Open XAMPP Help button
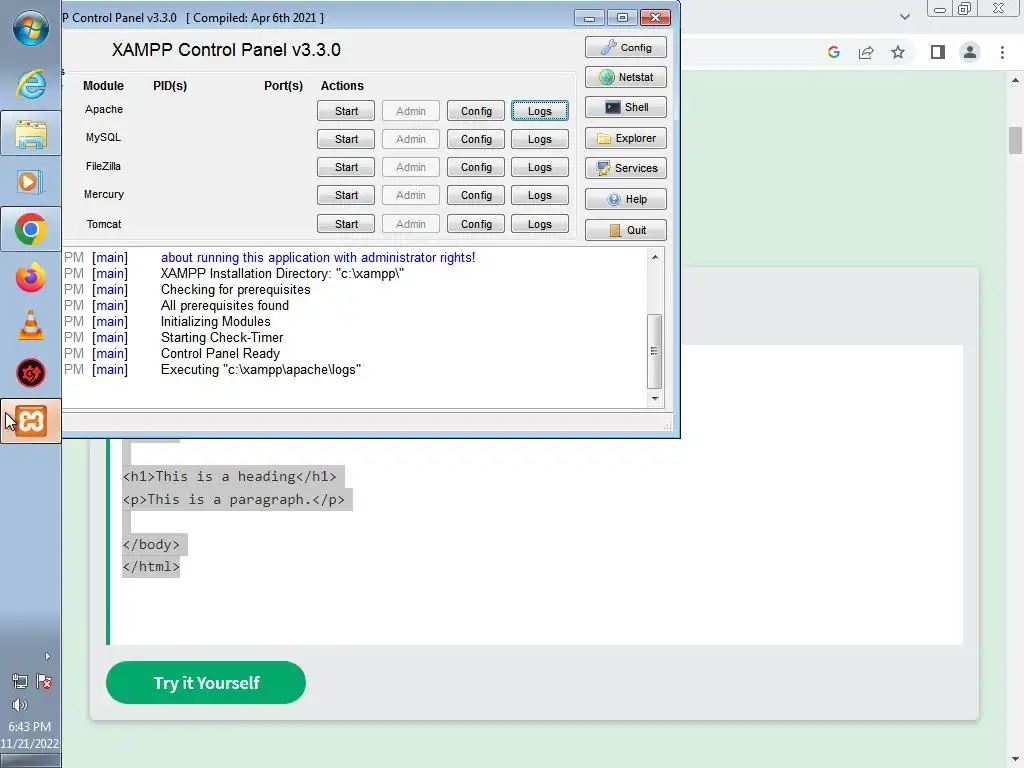The image size is (1024, 768). (x=626, y=199)
